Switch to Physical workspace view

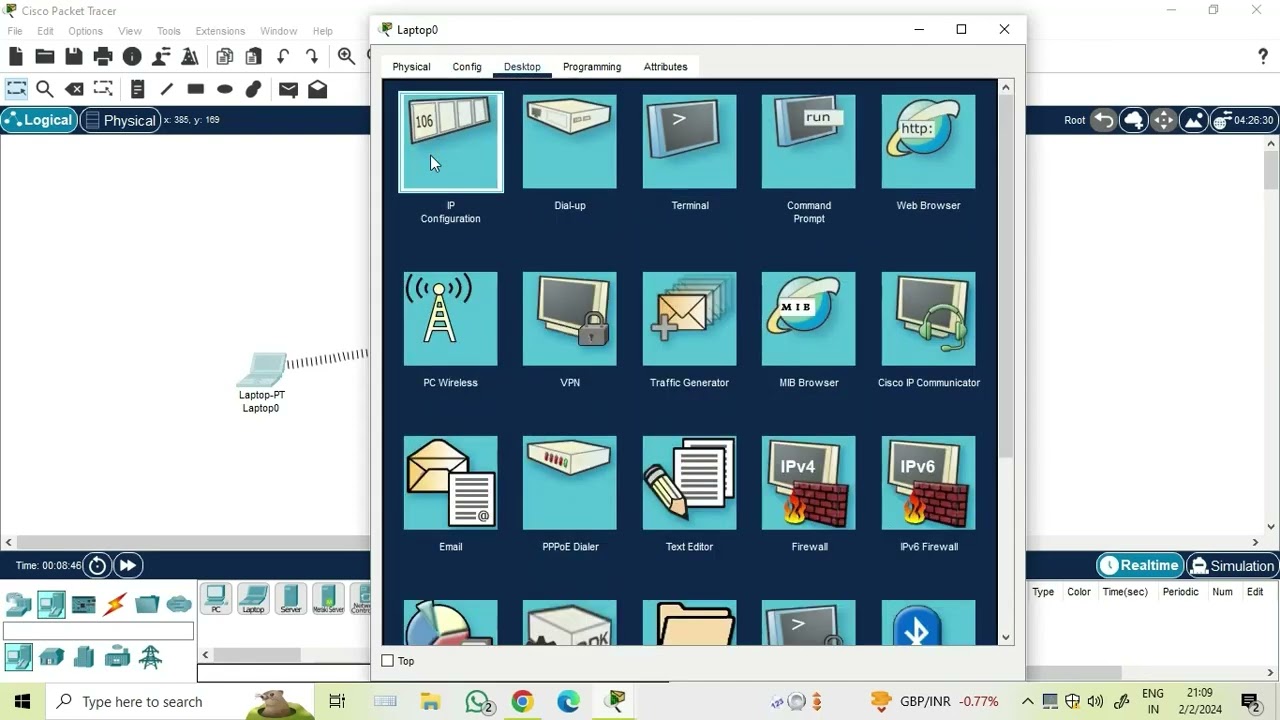pyautogui.click(x=120, y=120)
